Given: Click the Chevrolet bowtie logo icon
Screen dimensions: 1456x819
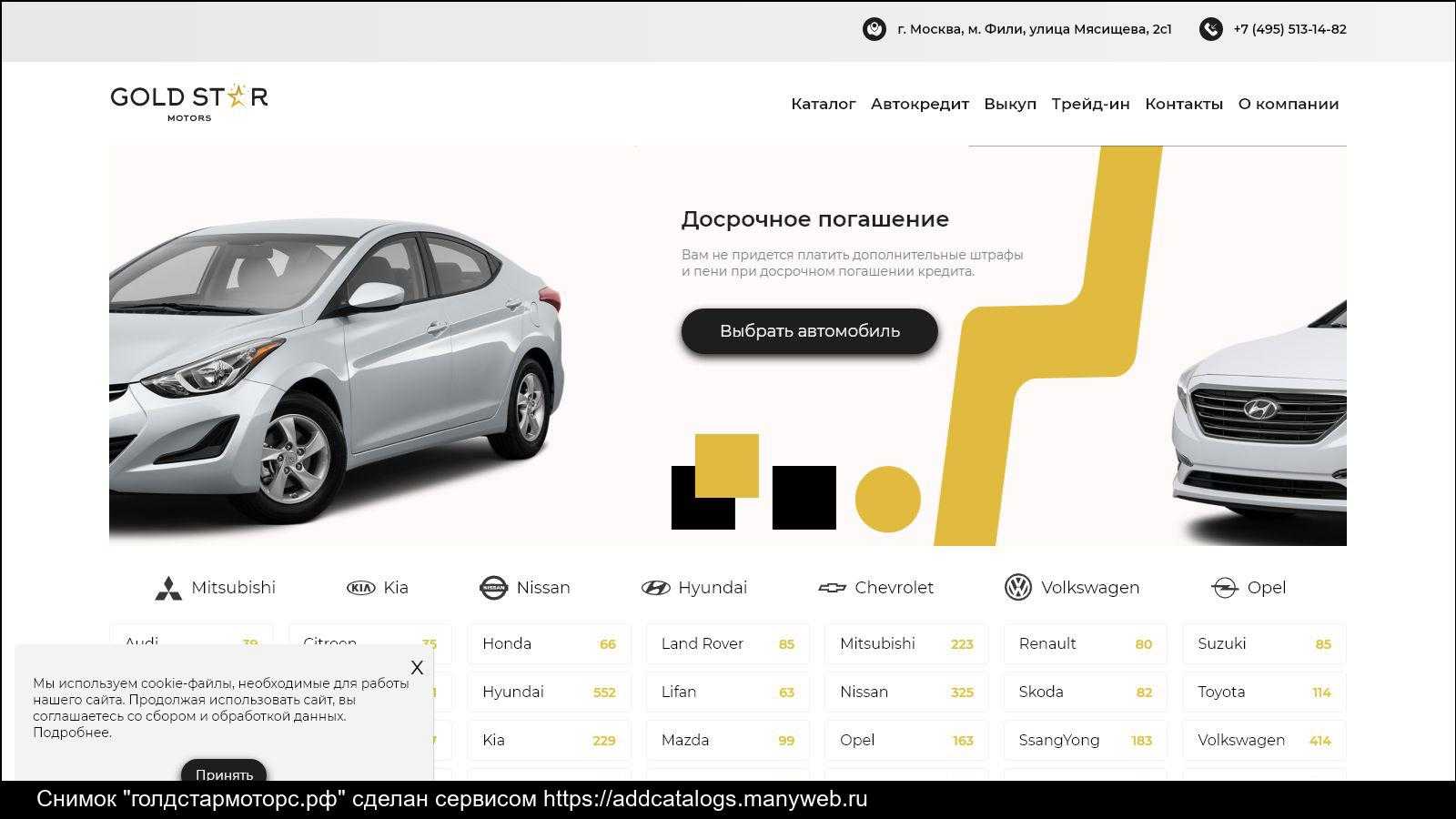Looking at the screenshot, I should coord(832,588).
